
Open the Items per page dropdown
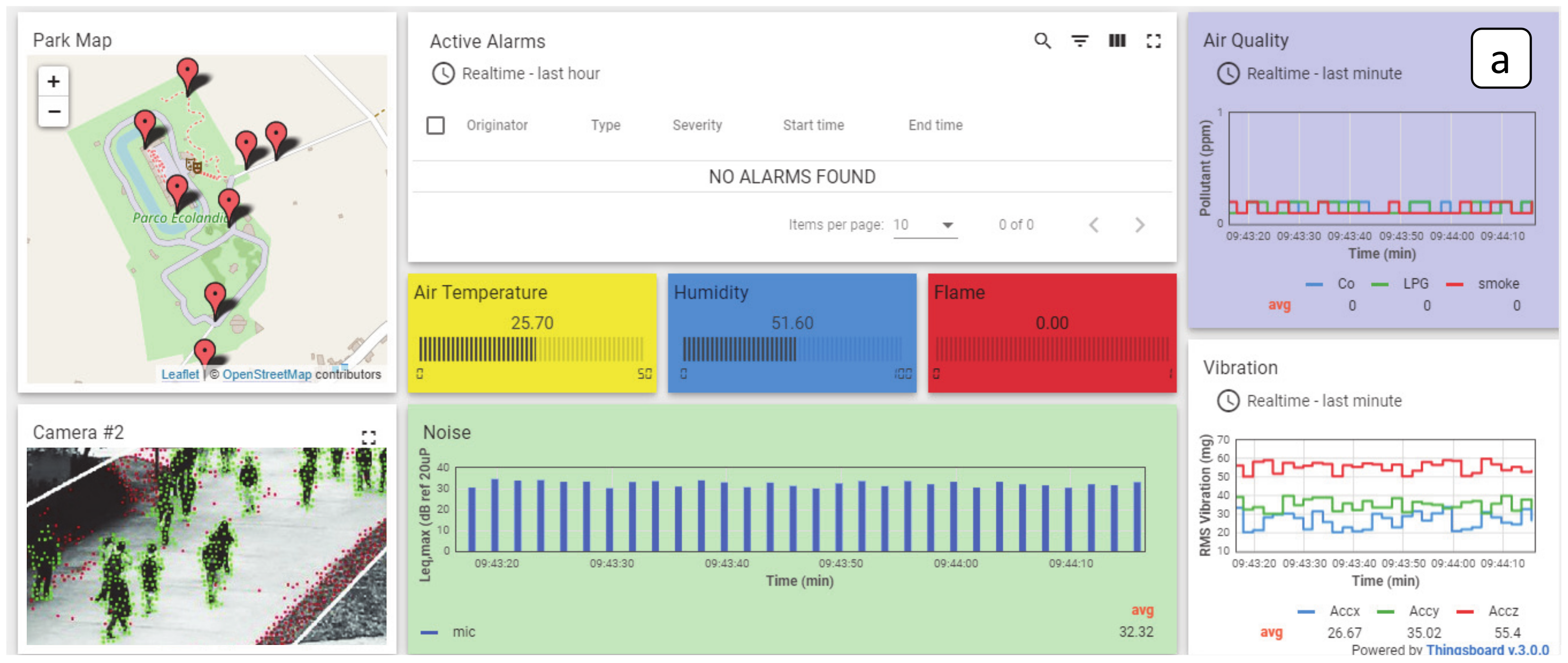click(x=925, y=225)
